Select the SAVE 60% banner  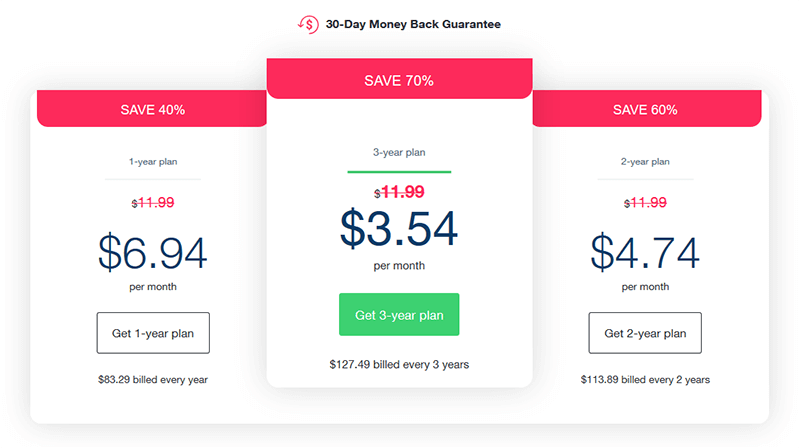tap(647, 109)
